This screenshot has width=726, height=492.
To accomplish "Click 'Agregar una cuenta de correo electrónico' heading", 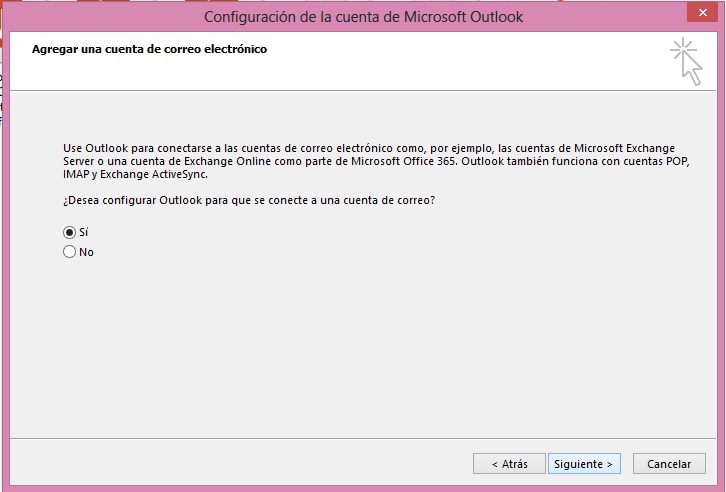I will tap(150, 48).
